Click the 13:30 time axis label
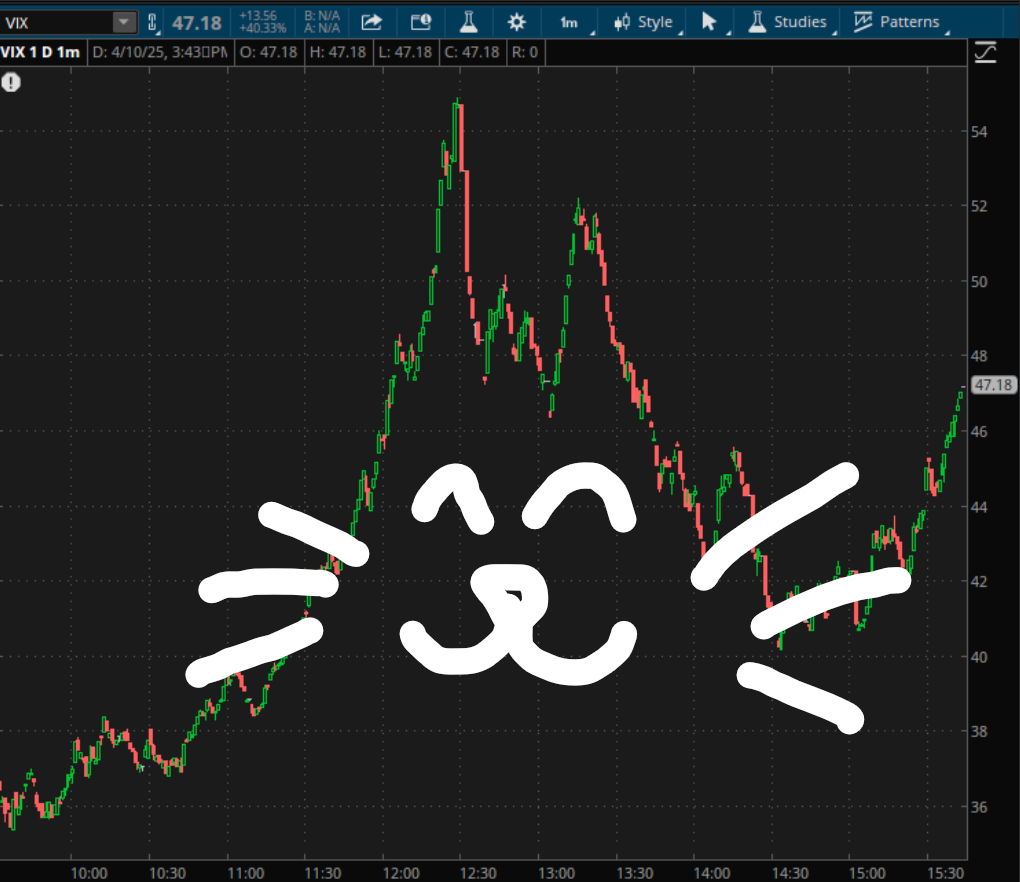Image resolution: width=1020 pixels, height=882 pixels. click(x=634, y=873)
